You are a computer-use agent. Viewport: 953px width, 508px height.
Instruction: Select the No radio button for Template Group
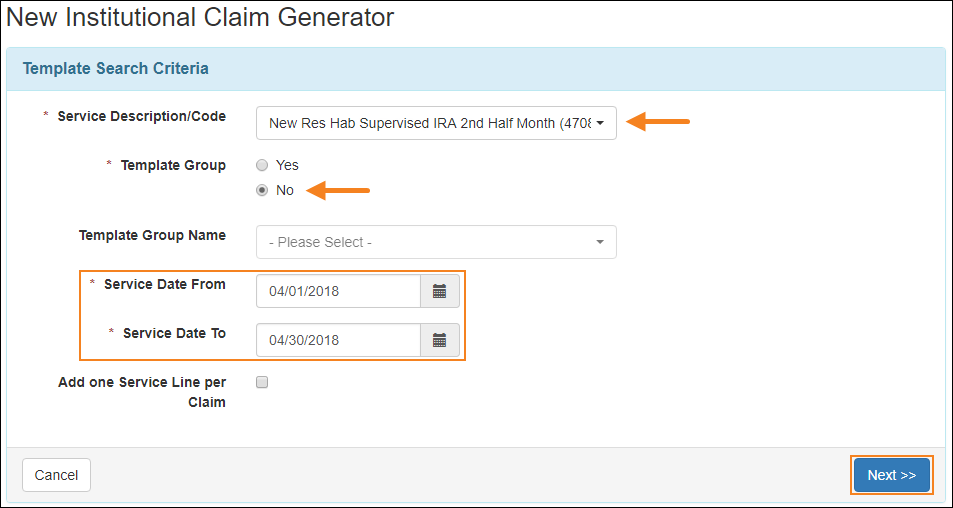[x=262, y=190]
